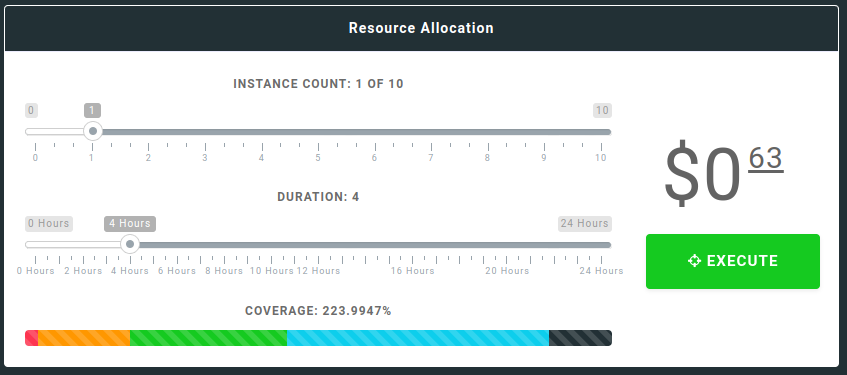
Task: Click the "0 Hours" min label badge
Action: coord(49,223)
